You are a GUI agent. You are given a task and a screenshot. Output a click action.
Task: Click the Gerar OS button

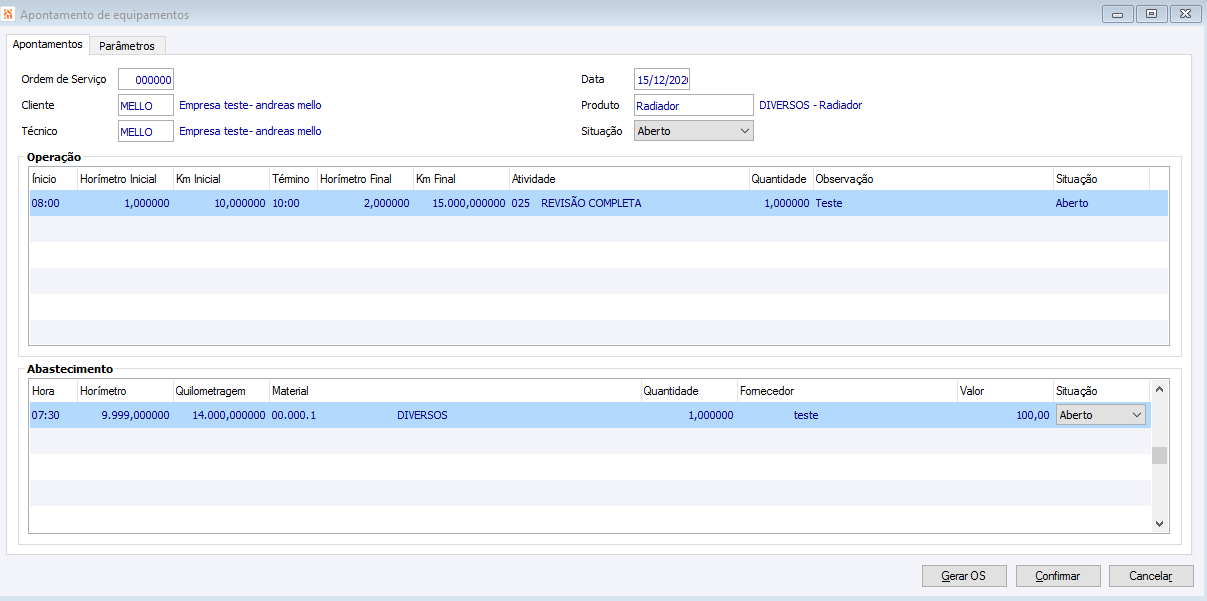pos(964,576)
